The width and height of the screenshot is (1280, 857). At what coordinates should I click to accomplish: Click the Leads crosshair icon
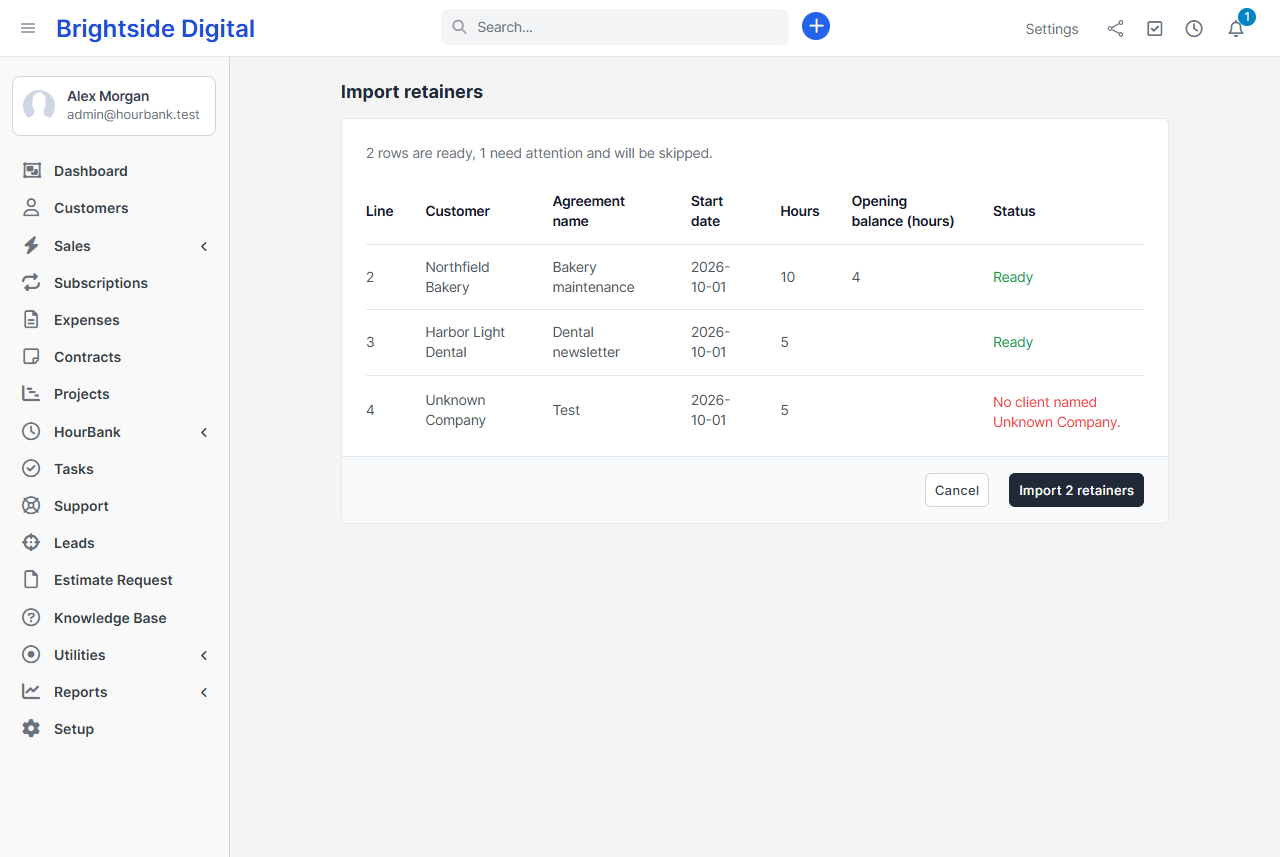(x=31, y=543)
